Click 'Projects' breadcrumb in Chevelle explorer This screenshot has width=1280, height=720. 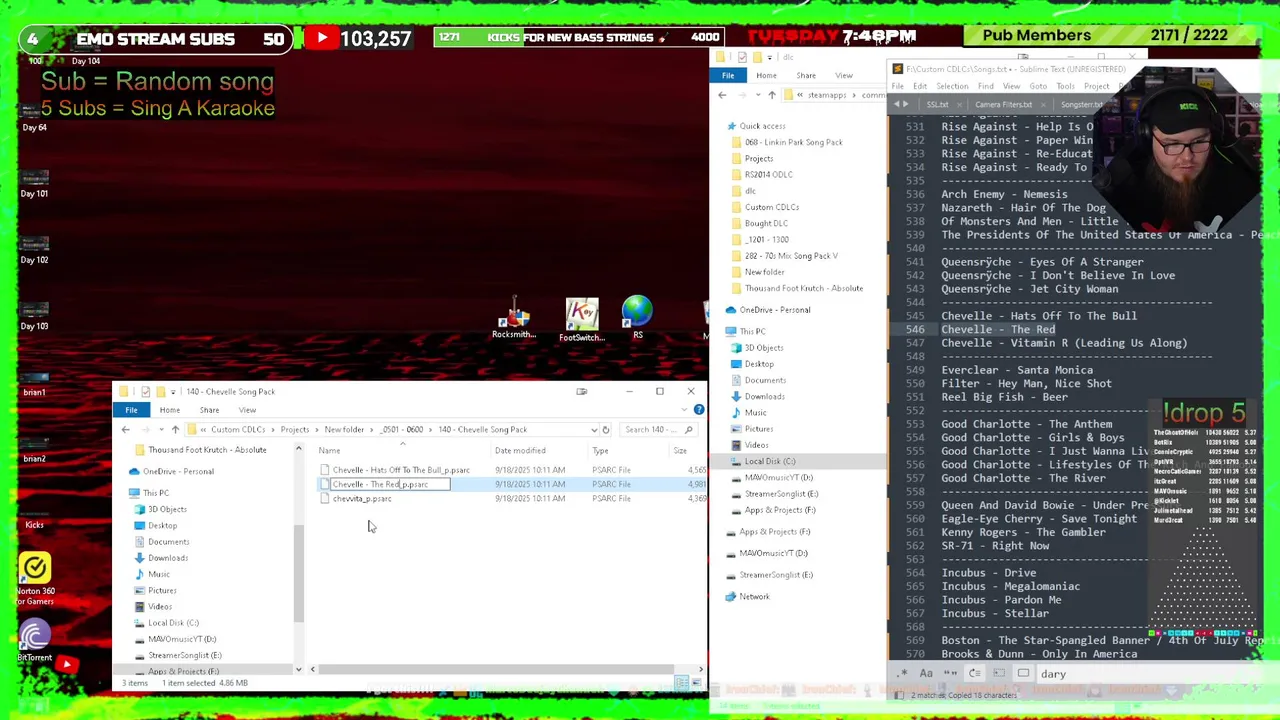pos(294,430)
